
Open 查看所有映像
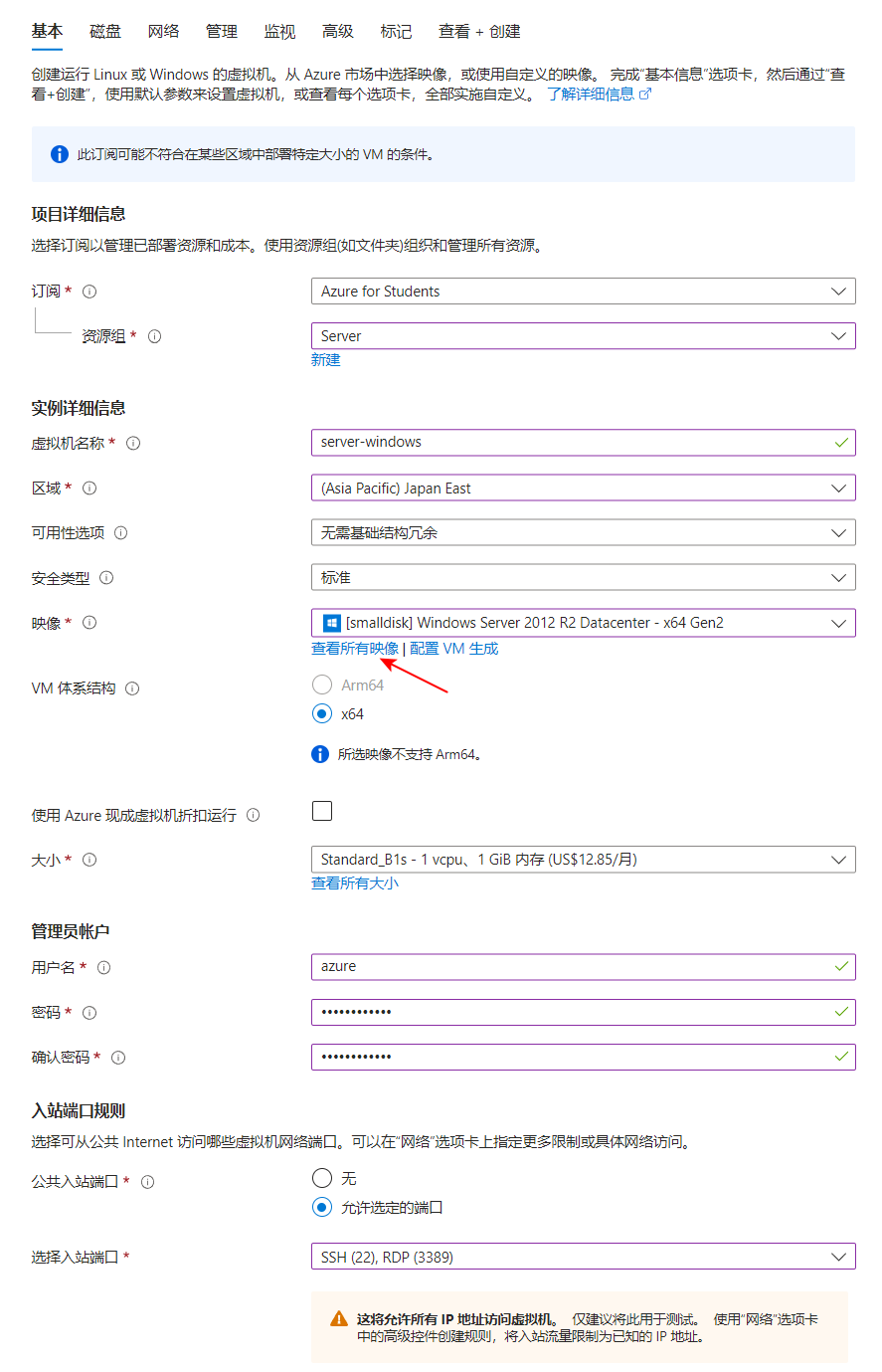pyautogui.click(x=353, y=648)
